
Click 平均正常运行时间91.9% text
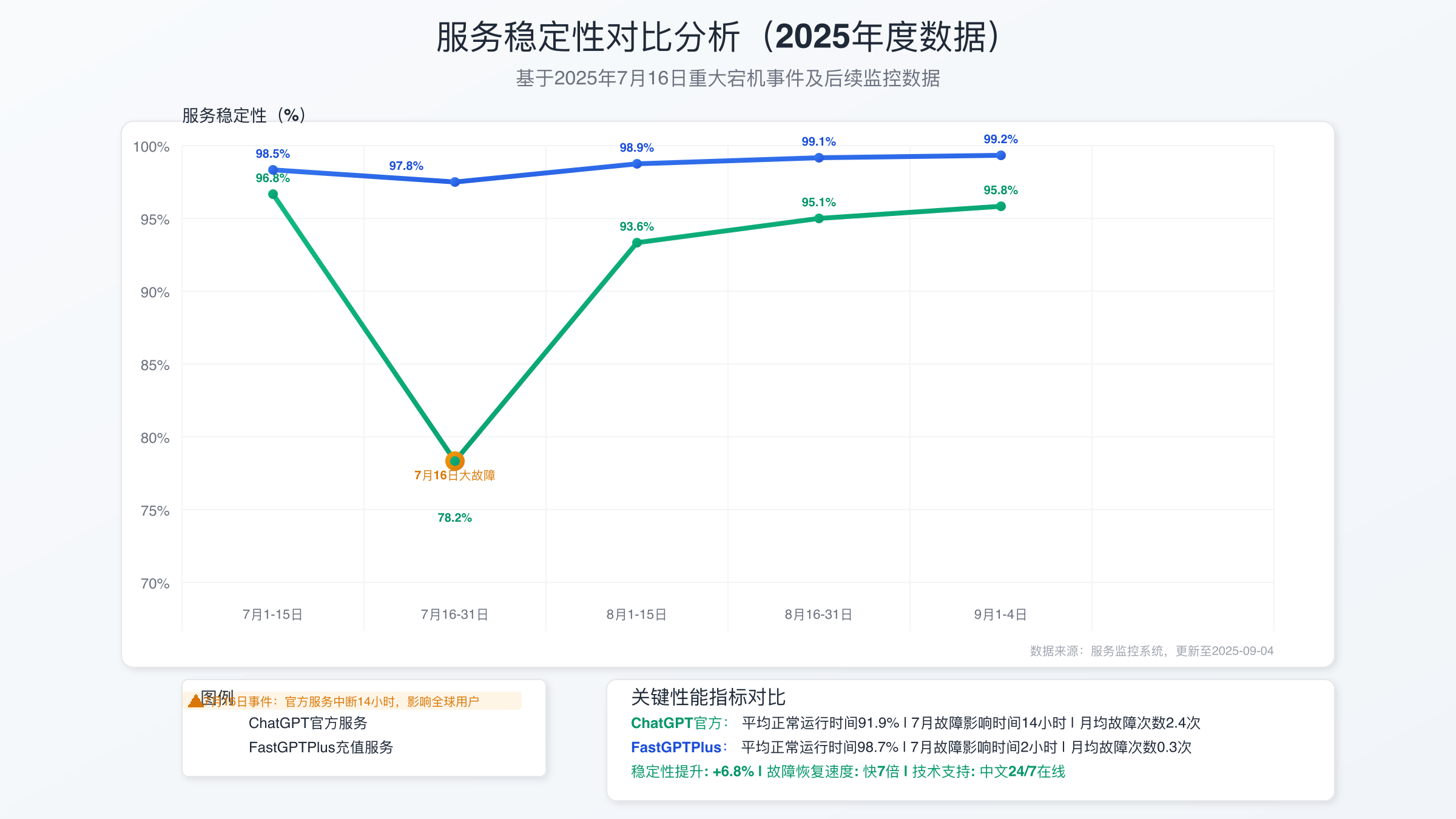(x=820, y=723)
